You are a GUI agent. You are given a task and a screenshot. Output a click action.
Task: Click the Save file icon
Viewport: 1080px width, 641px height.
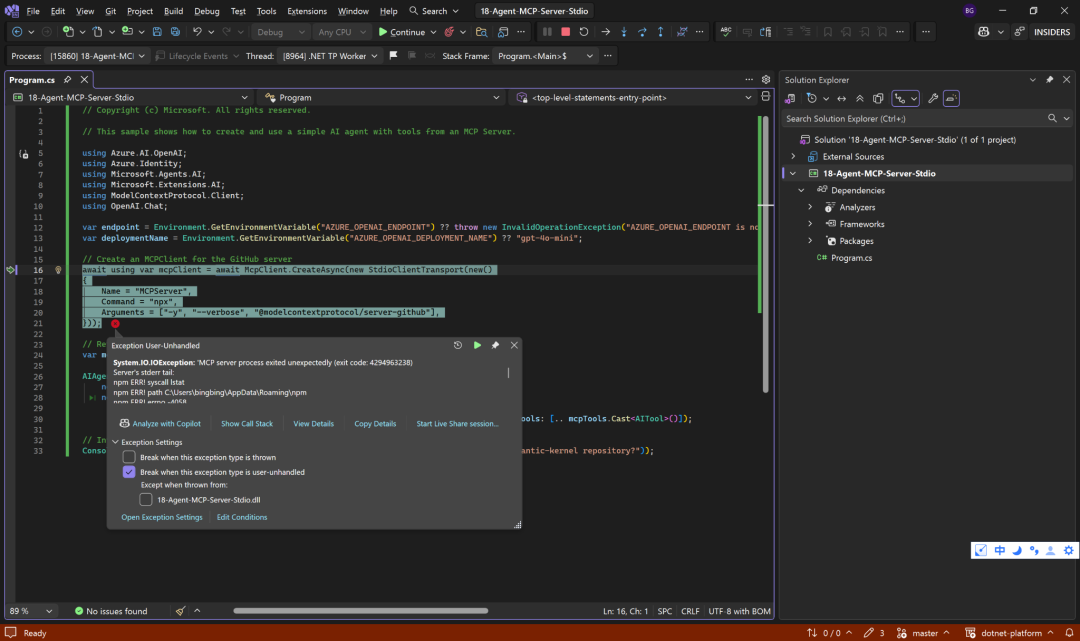(x=157, y=32)
